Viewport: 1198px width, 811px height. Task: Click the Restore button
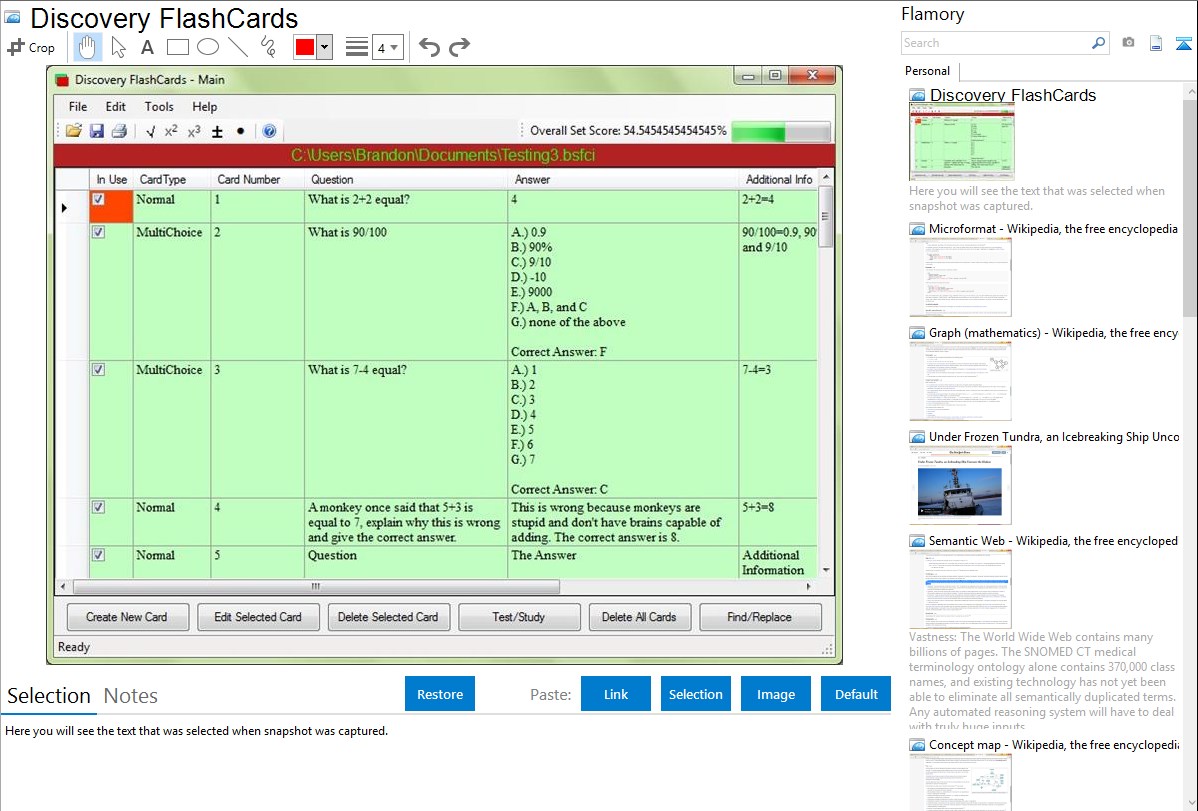pyautogui.click(x=440, y=694)
